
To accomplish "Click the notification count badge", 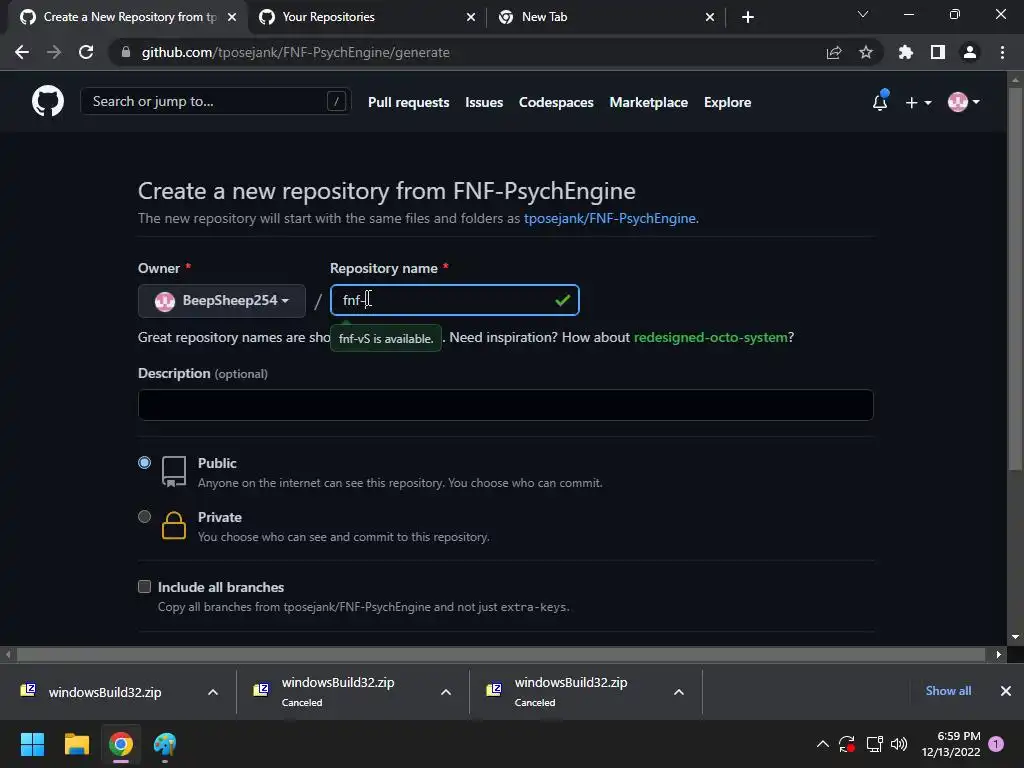I will 996,744.
